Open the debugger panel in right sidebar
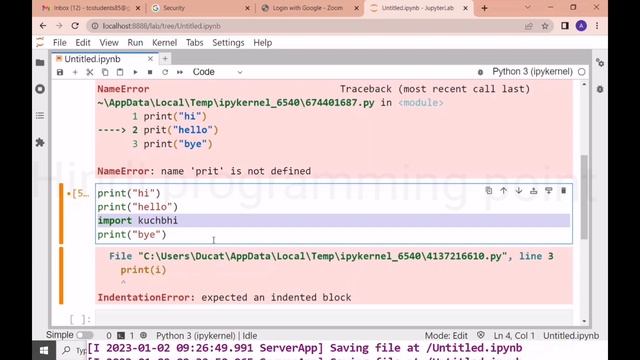 tap(600, 89)
